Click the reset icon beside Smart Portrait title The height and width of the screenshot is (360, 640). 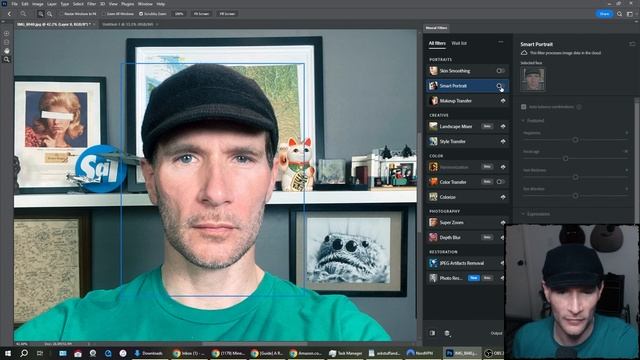632,44
